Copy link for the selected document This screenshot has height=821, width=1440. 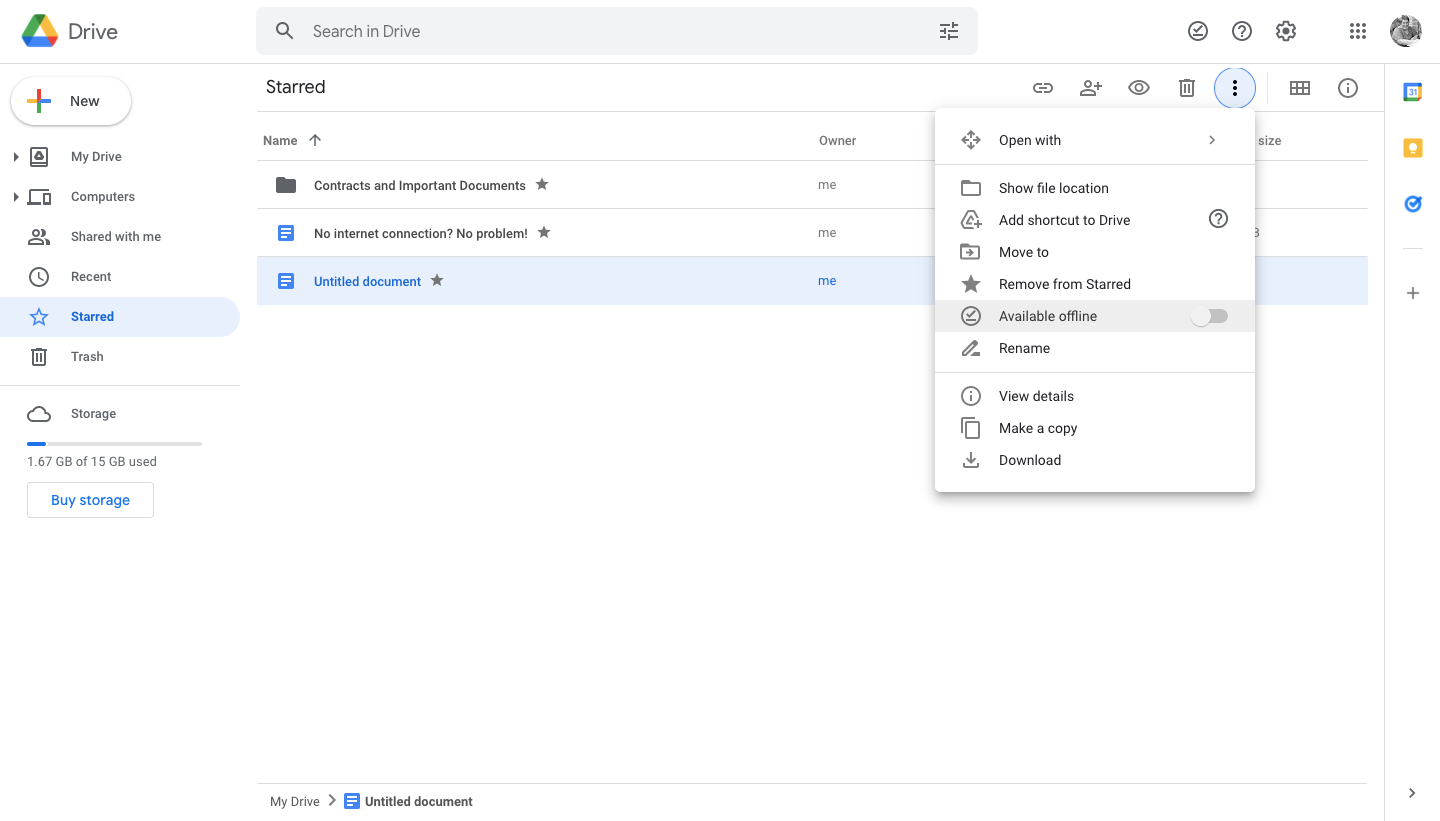coord(1043,87)
